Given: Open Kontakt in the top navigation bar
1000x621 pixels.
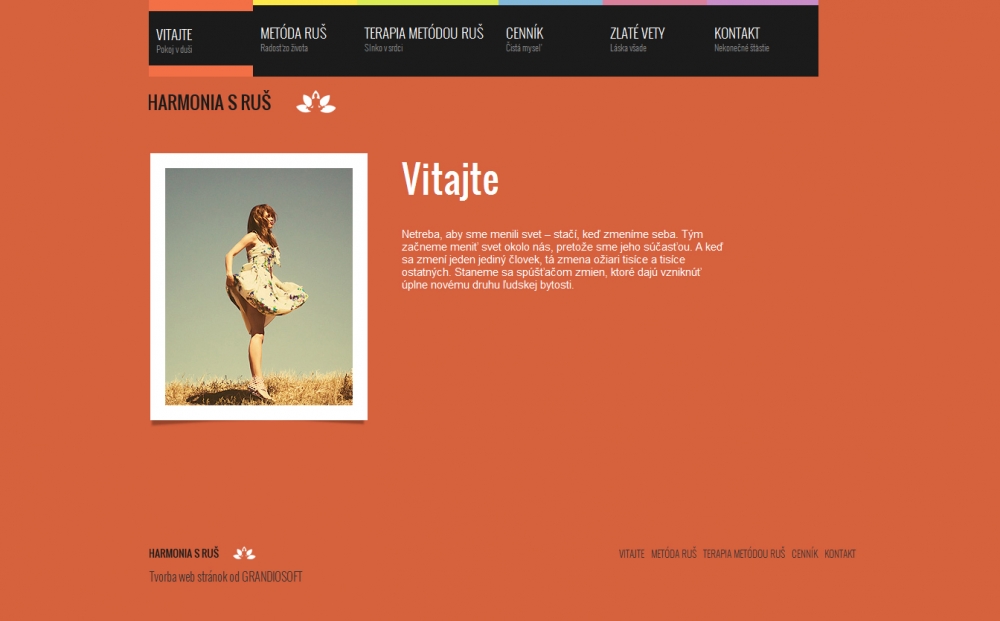Looking at the screenshot, I should (x=762, y=40).
